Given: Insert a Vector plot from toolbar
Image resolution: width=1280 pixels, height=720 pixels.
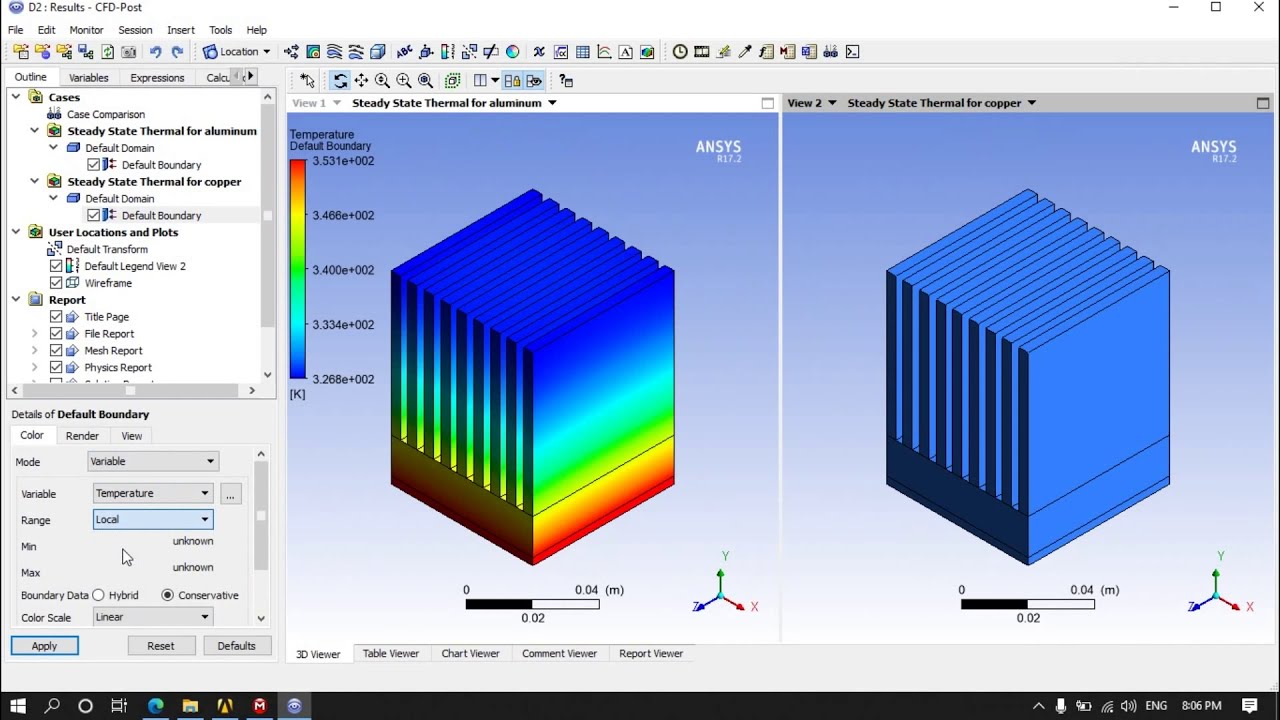Looking at the screenshot, I should point(291,51).
